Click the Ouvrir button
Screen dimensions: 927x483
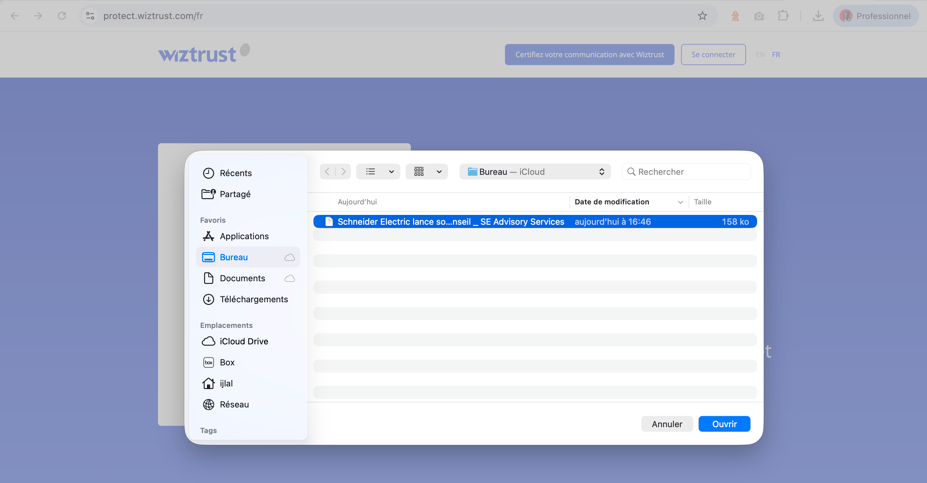(x=724, y=424)
